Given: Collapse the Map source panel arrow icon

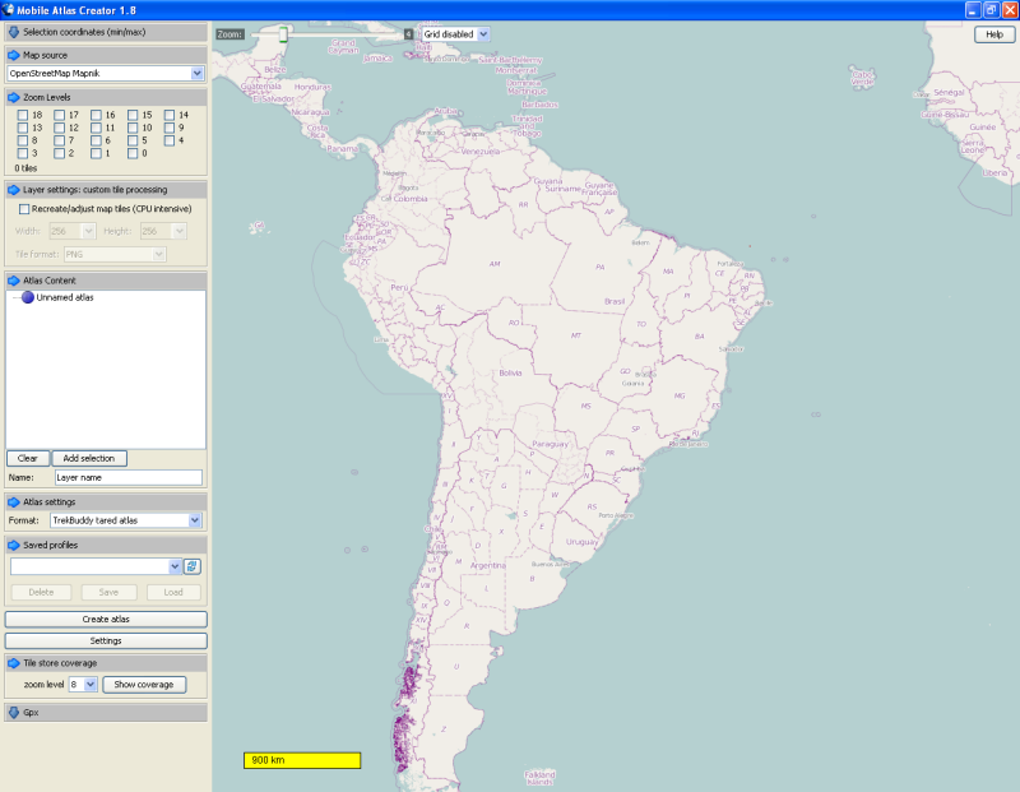Looking at the screenshot, I should click(14, 55).
